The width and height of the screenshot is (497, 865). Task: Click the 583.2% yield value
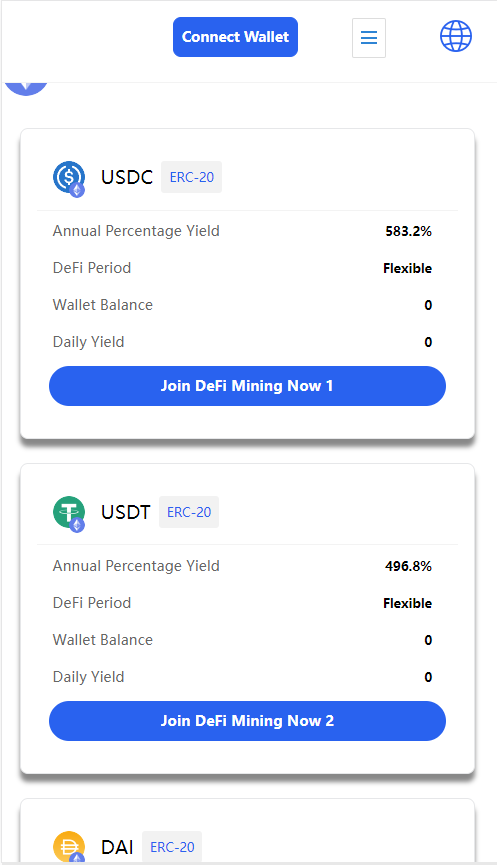409,231
